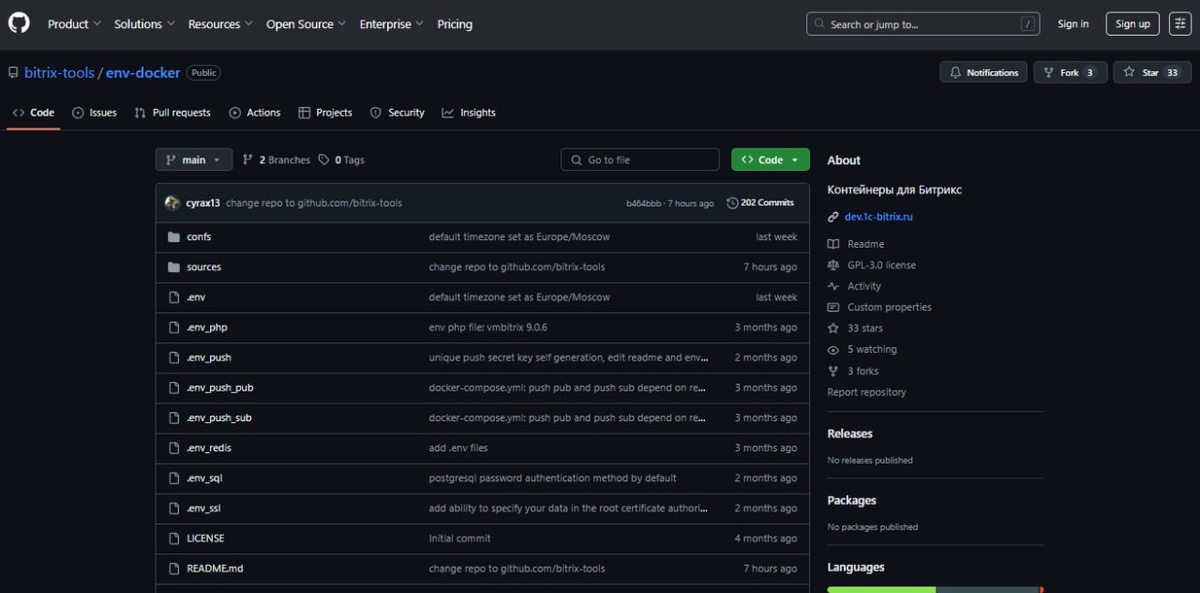Click the green language bar segment
The width and height of the screenshot is (1200, 593).
[x=882, y=589]
